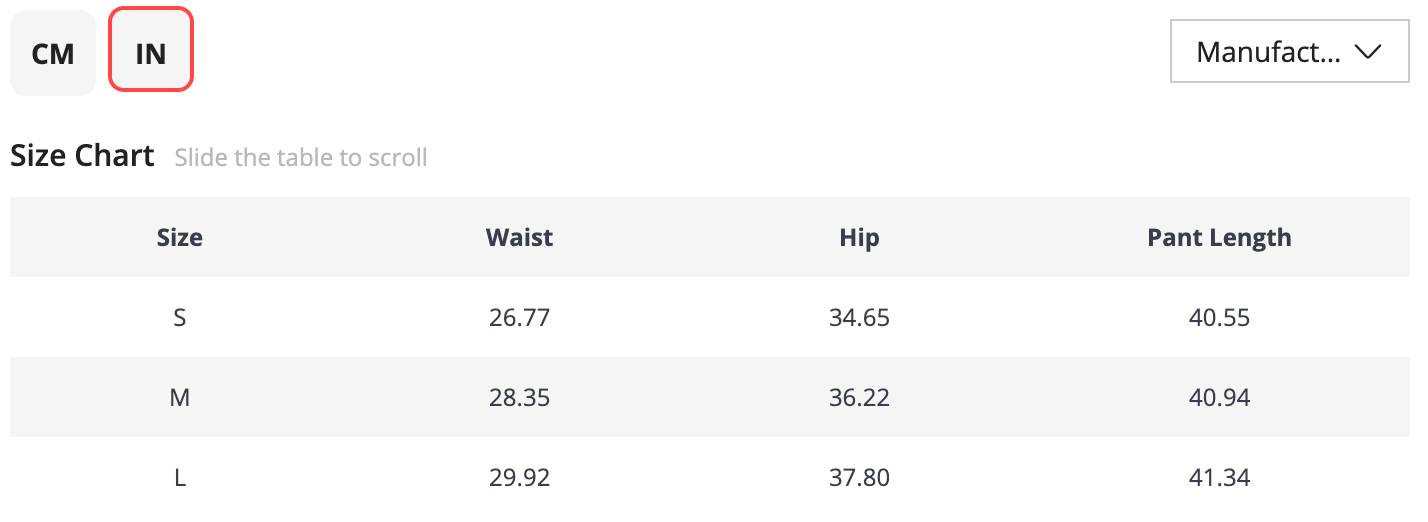Click pant length value 40.55
This screenshot has width=1428, height=522.
(1219, 318)
